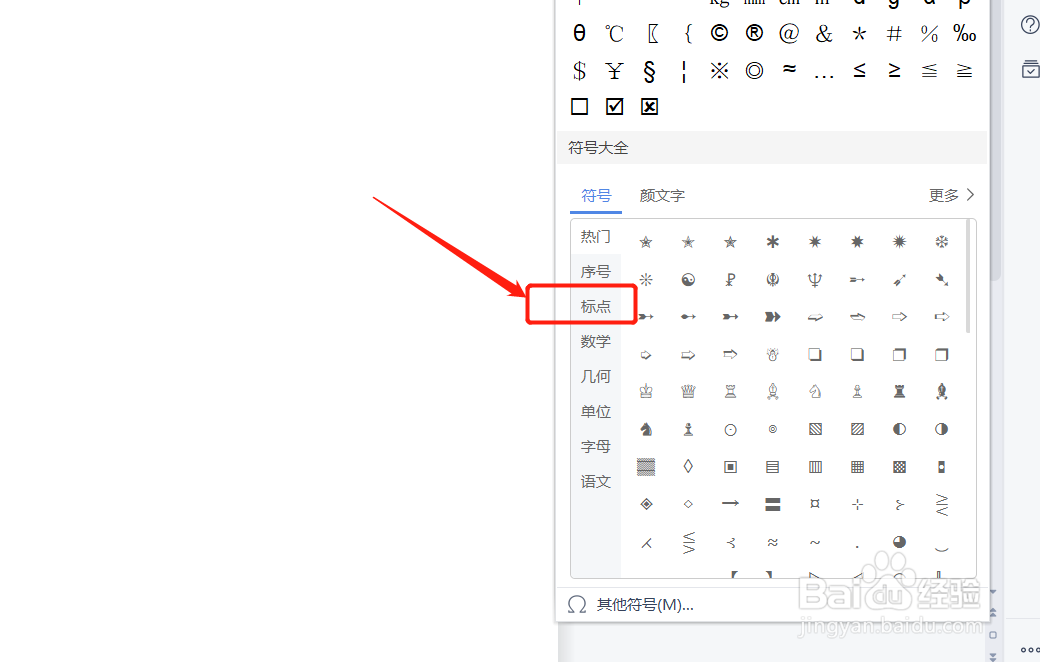This screenshot has width=1040, height=662.
Task: Insert the black chess rook symbol
Action: coord(899,391)
